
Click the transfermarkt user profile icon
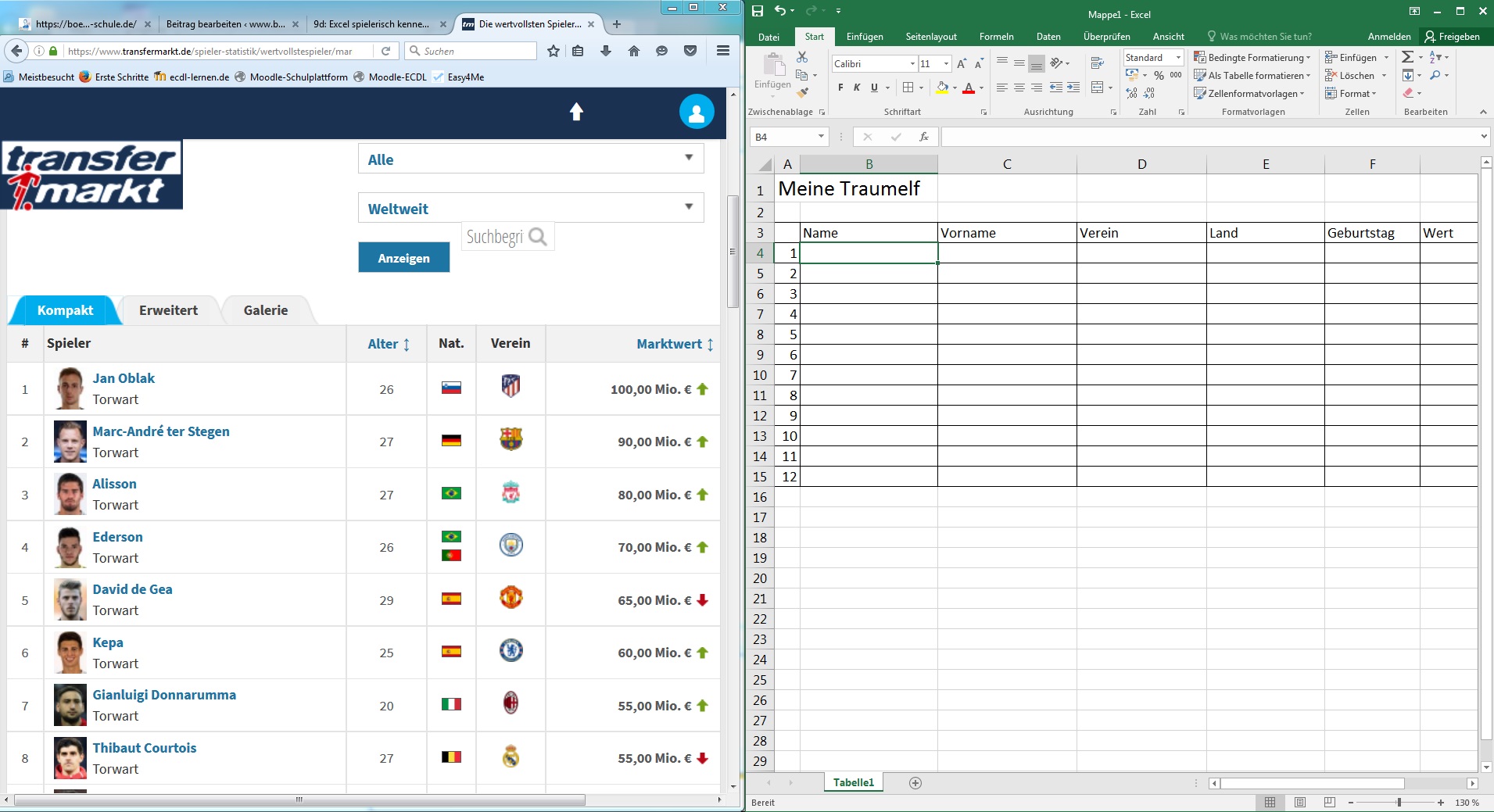click(x=697, y=112)
